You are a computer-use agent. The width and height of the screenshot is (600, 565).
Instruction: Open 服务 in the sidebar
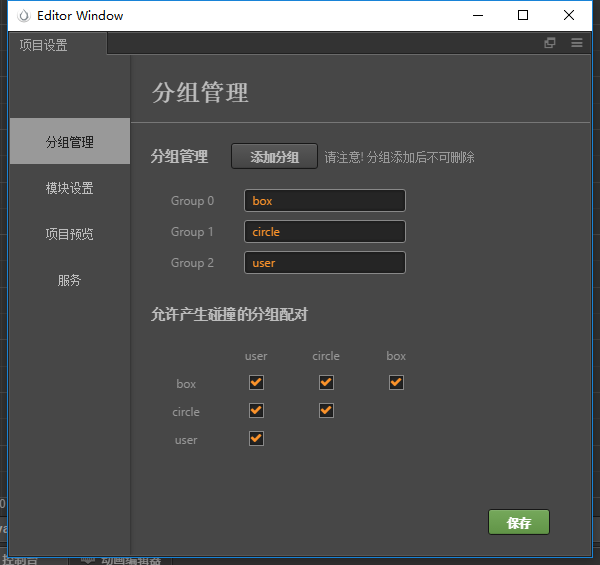click(70, 280)
